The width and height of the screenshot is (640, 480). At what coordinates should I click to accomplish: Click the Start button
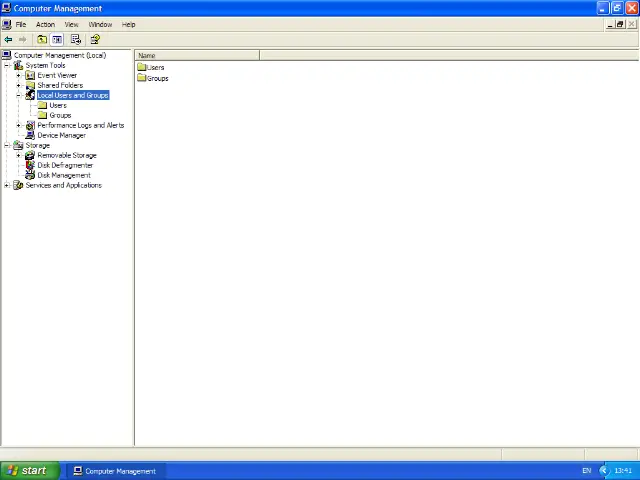(30, 471)
